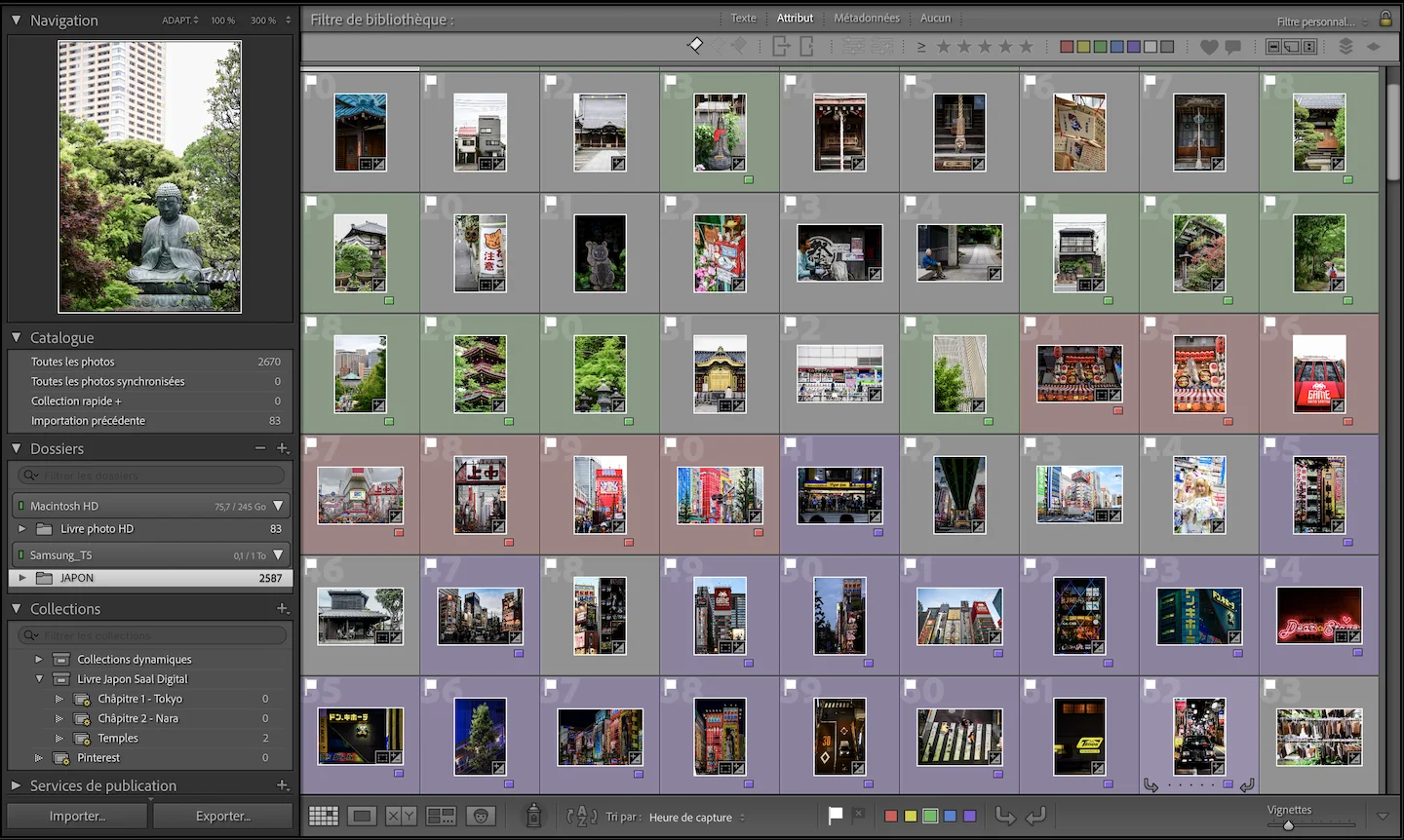Click the filter lock icon
This screenshot has width=1404, height=840.
(1385, 19)
